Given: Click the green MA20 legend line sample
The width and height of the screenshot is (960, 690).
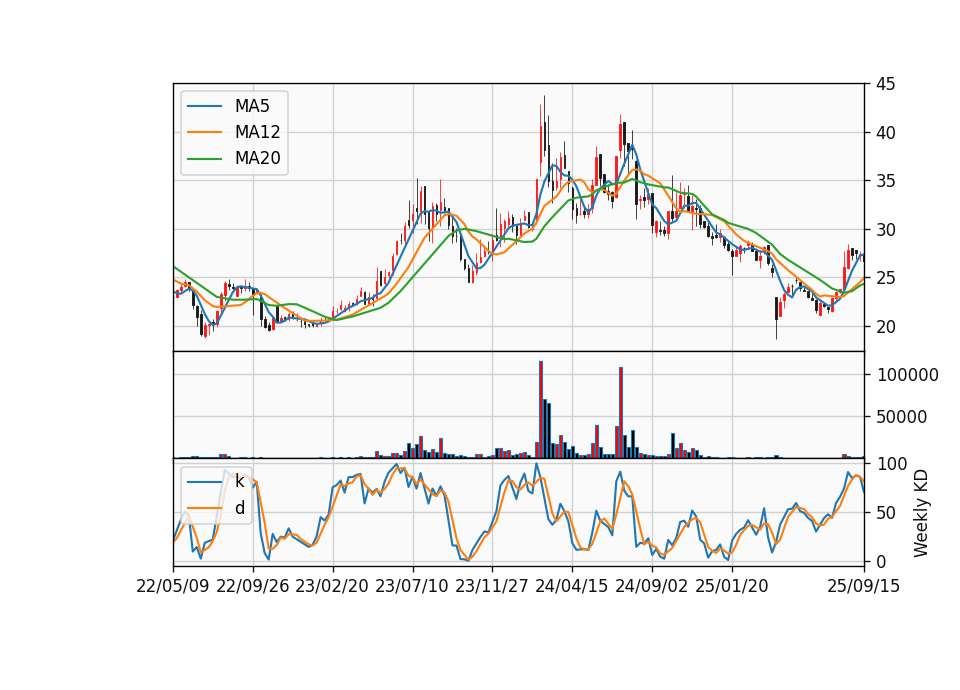Looking at the screenshot, I should [x=204, y=158].
